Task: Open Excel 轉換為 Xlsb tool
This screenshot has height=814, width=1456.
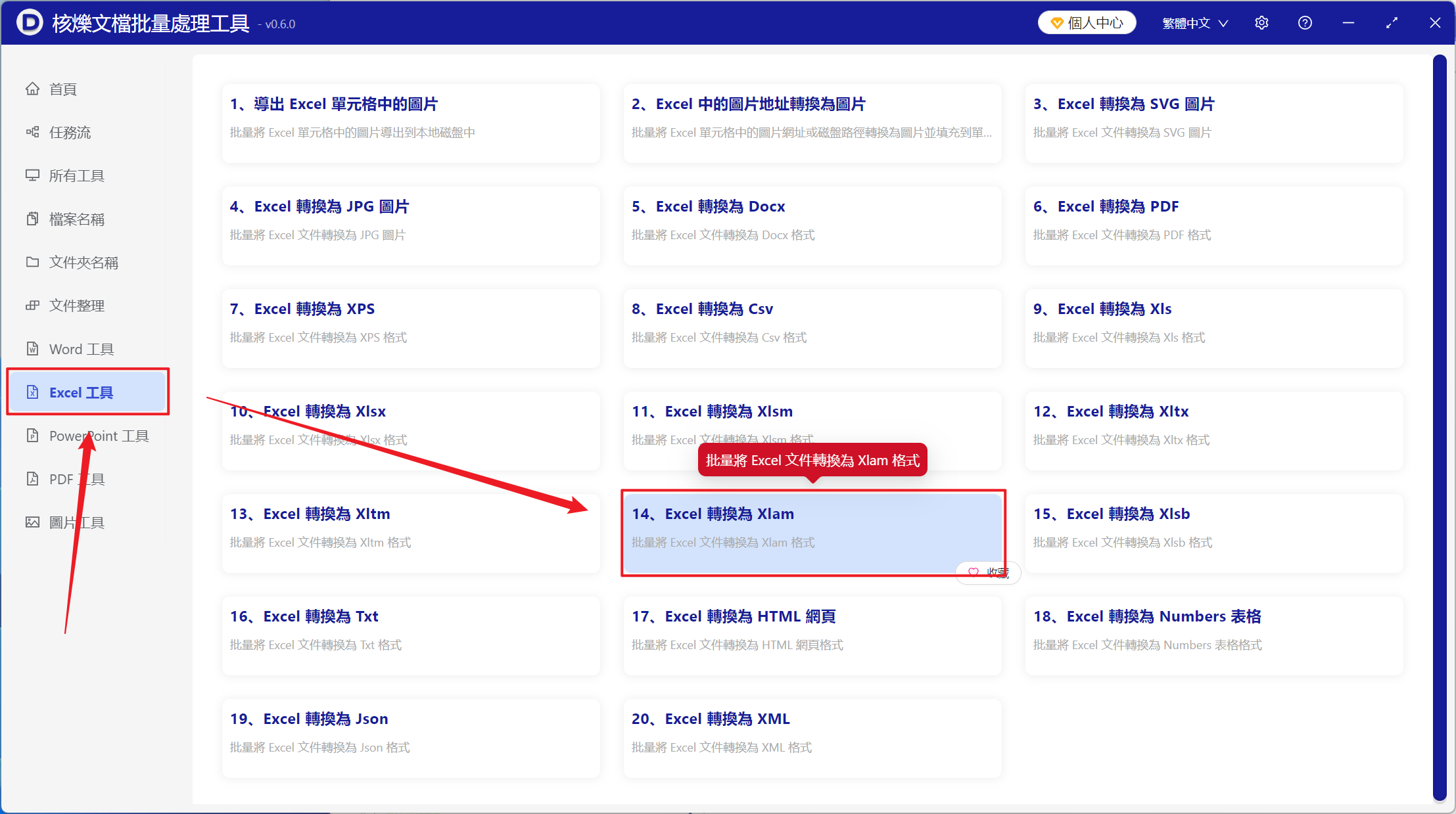Action: coord(1214,533)
